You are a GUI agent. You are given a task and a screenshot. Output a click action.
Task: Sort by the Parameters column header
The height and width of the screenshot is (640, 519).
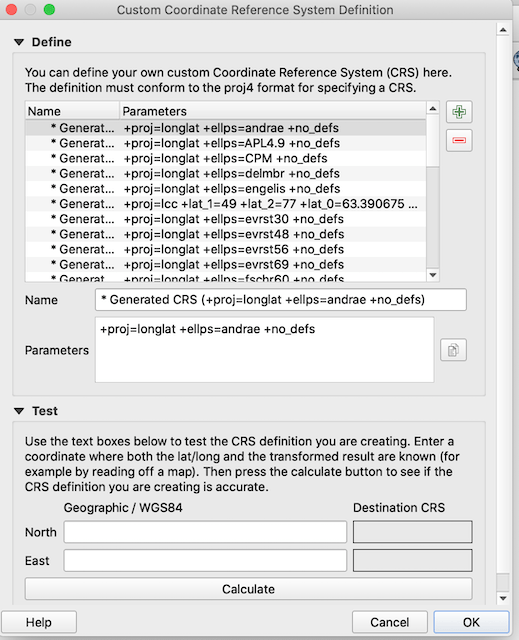click(273, 111)
